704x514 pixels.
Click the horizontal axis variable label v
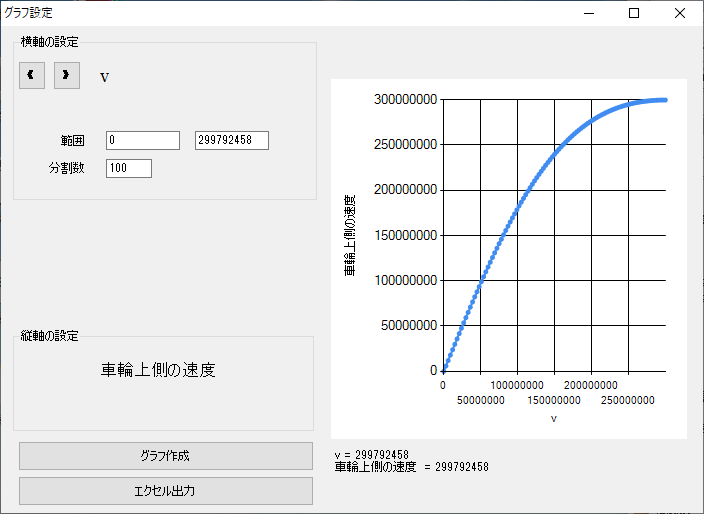tap(105, 76)
